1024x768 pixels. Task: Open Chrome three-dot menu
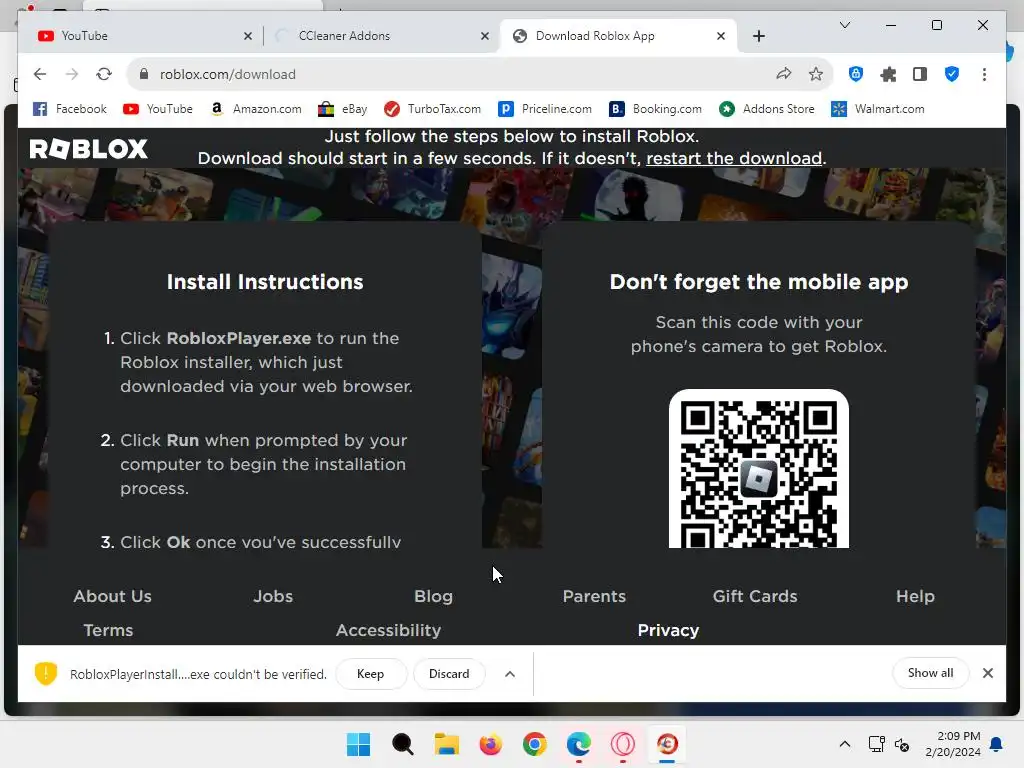coord(984,74)
